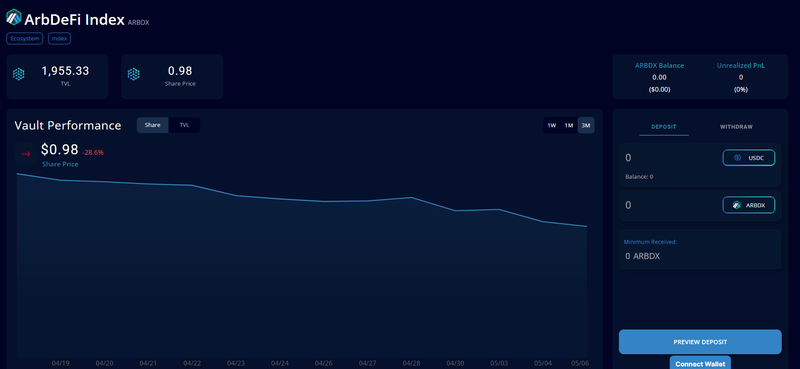Click the Balance: 0 text
The width and height of the screenshot is (800, 369).
[639, 177]
